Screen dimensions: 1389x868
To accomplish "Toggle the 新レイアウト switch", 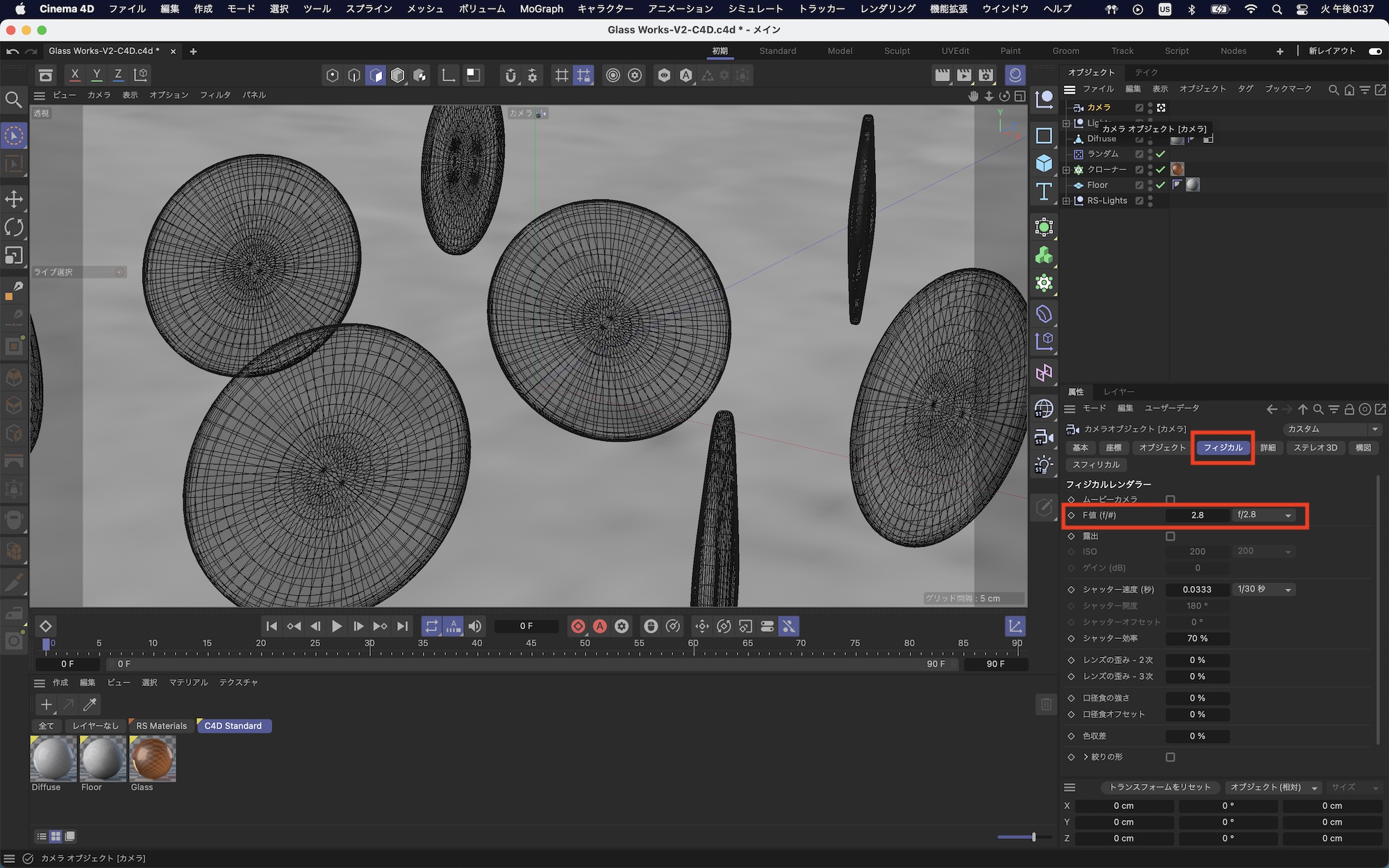I will [1374, 51].
